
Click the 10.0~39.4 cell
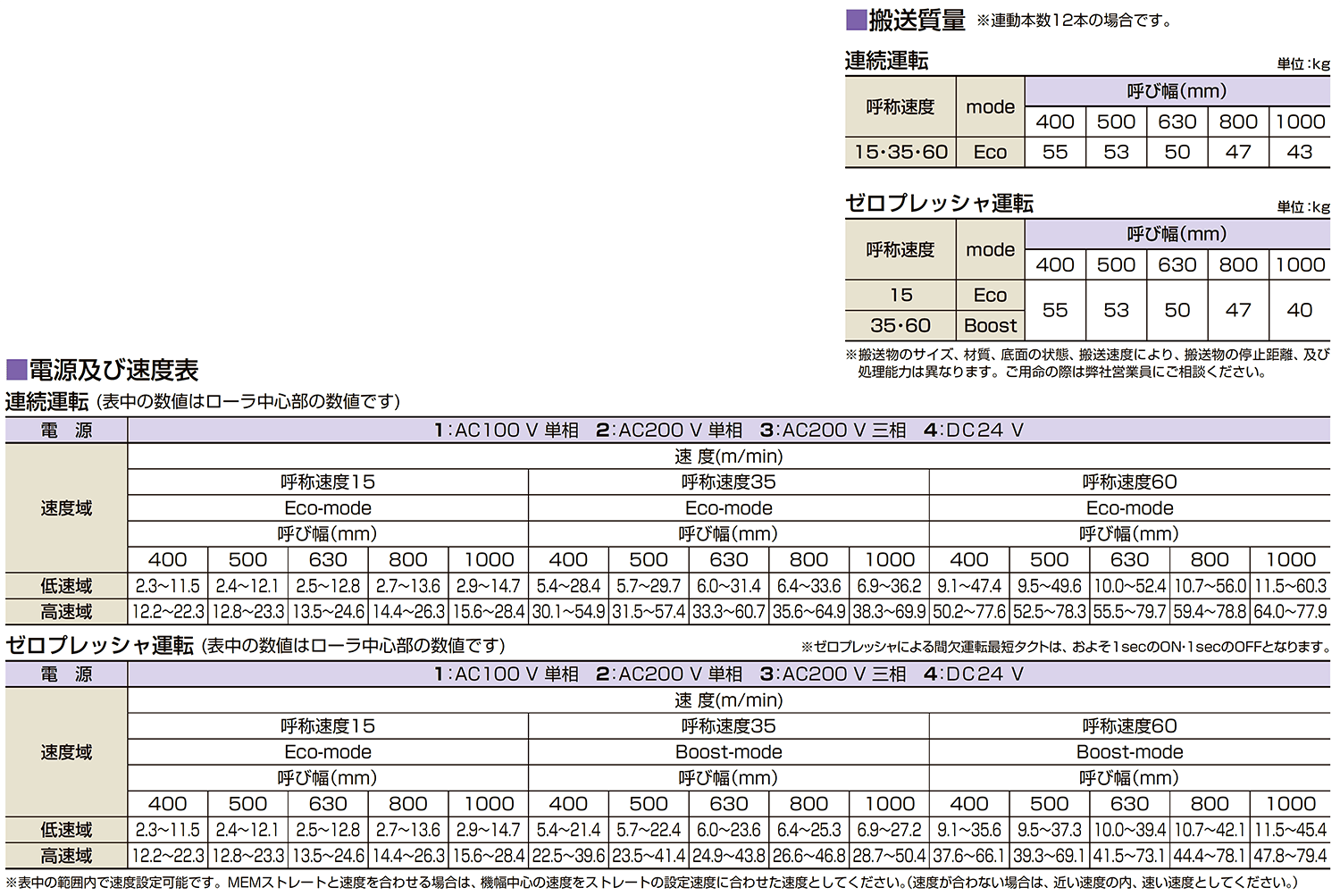(x=1130, y=830)
